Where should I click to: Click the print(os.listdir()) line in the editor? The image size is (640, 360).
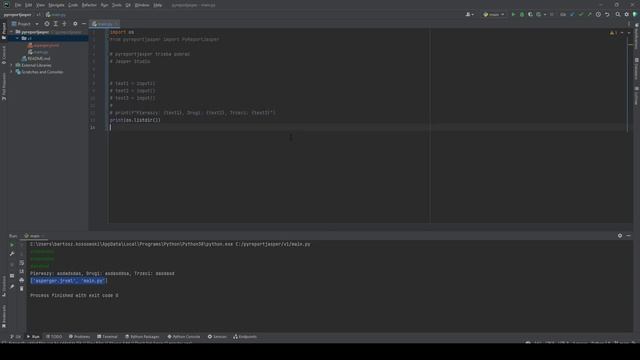point(135,120)
